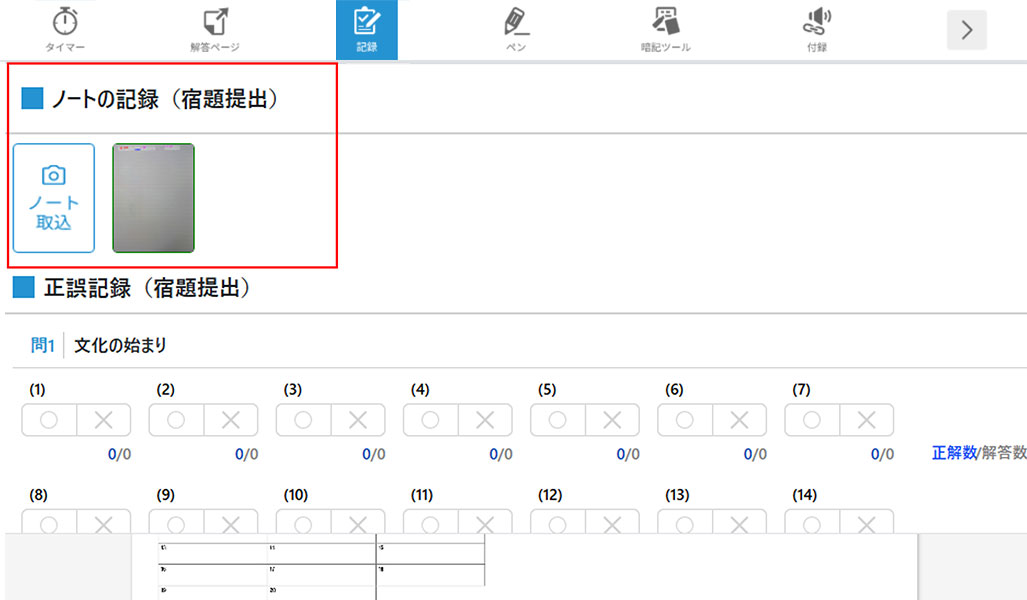This screenshot has height=600, width=1027.
Task: Mark question (7) as incorrect cross
Action: click(x=866, y=421)
